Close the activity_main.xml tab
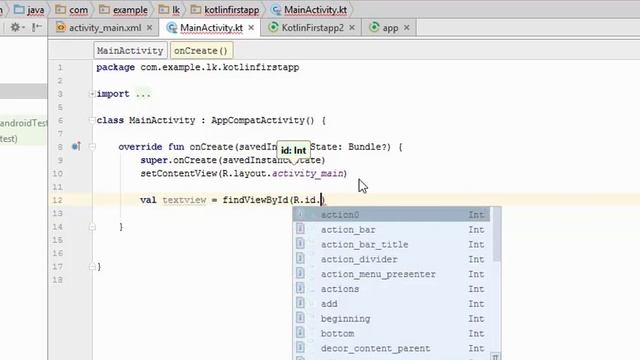Viewport: 640px width, 360px height. [149, 28]
